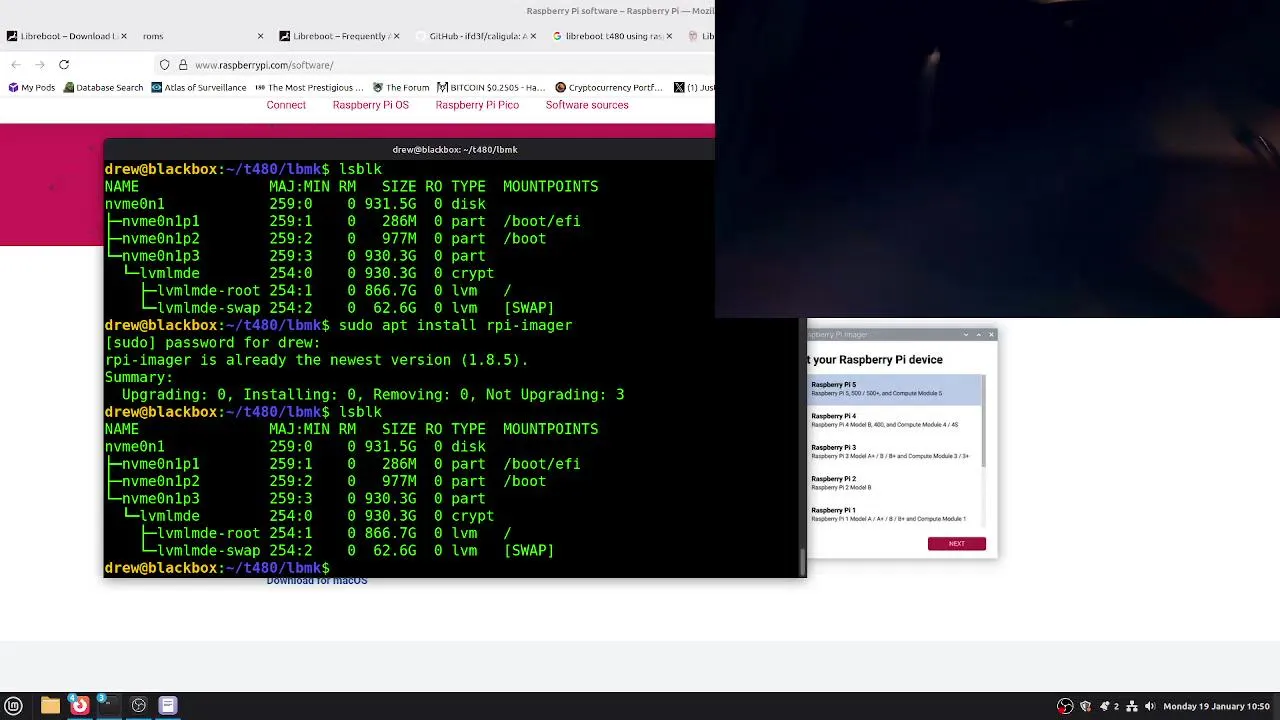The image size is (1280, 720).
Task: Click the padlock site info icon
Action: 183,65
